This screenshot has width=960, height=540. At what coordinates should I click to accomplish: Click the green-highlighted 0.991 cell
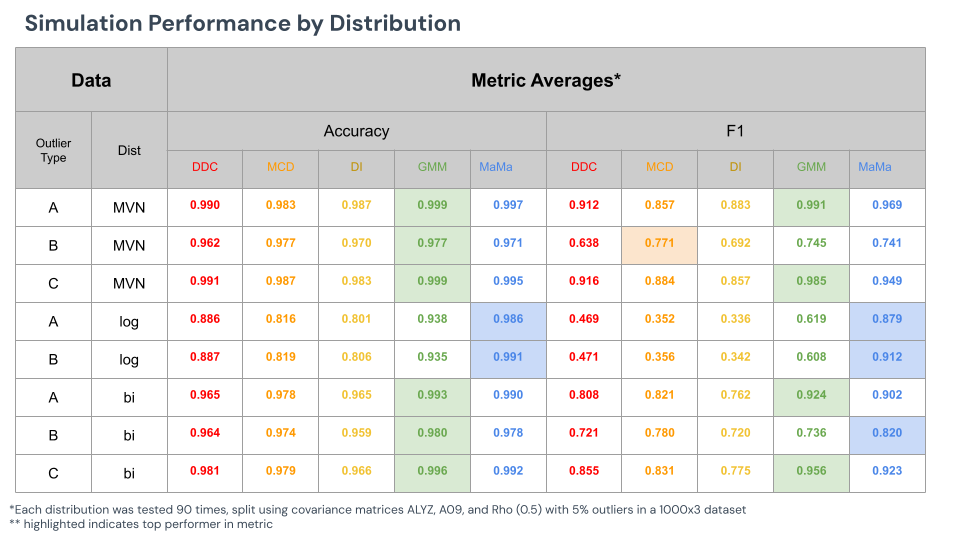(x=811, y=205)
